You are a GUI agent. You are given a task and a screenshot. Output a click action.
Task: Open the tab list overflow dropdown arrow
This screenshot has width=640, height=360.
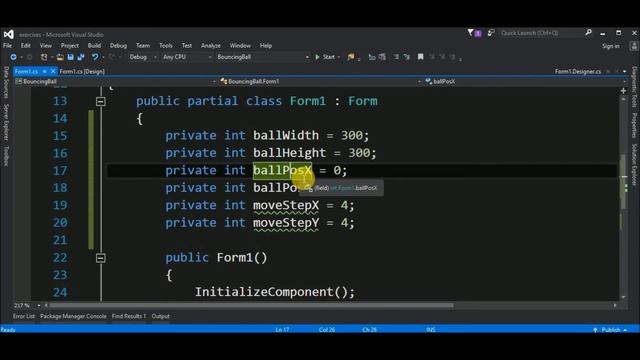(624, 71)
